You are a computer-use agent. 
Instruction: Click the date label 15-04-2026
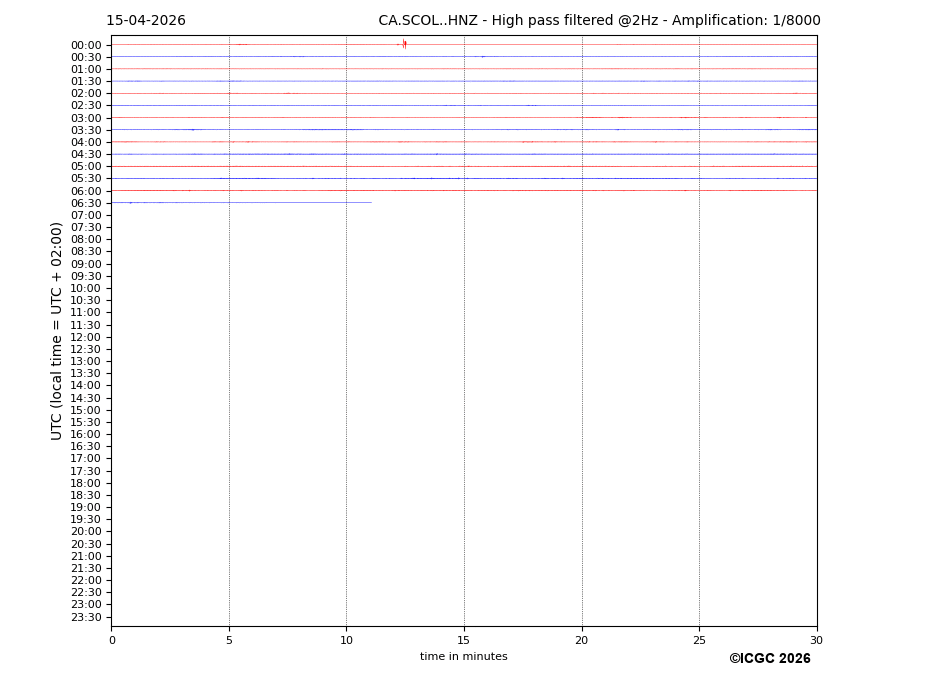(146, 21)
